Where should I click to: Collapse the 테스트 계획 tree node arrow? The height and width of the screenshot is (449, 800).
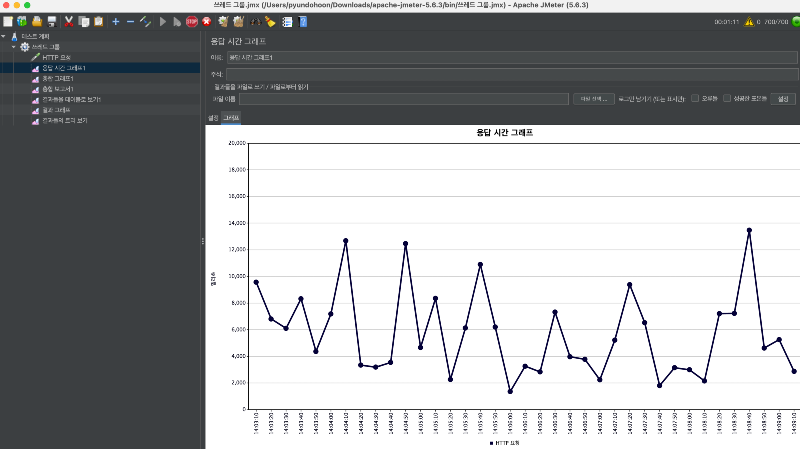pos(4,36)
